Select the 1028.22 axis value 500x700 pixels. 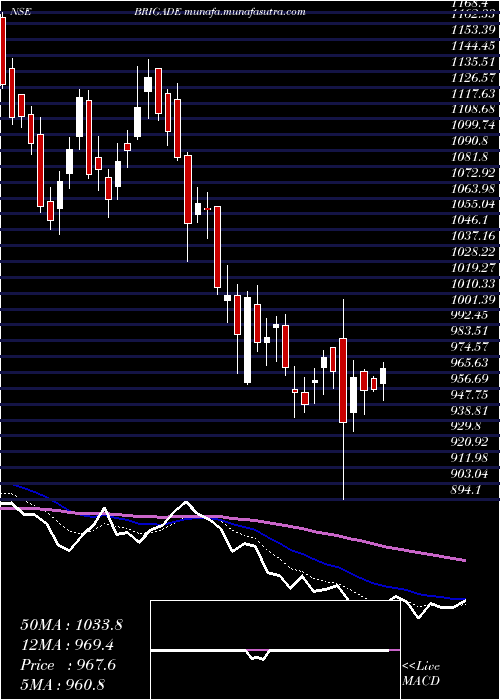click(x=475, y=253)
